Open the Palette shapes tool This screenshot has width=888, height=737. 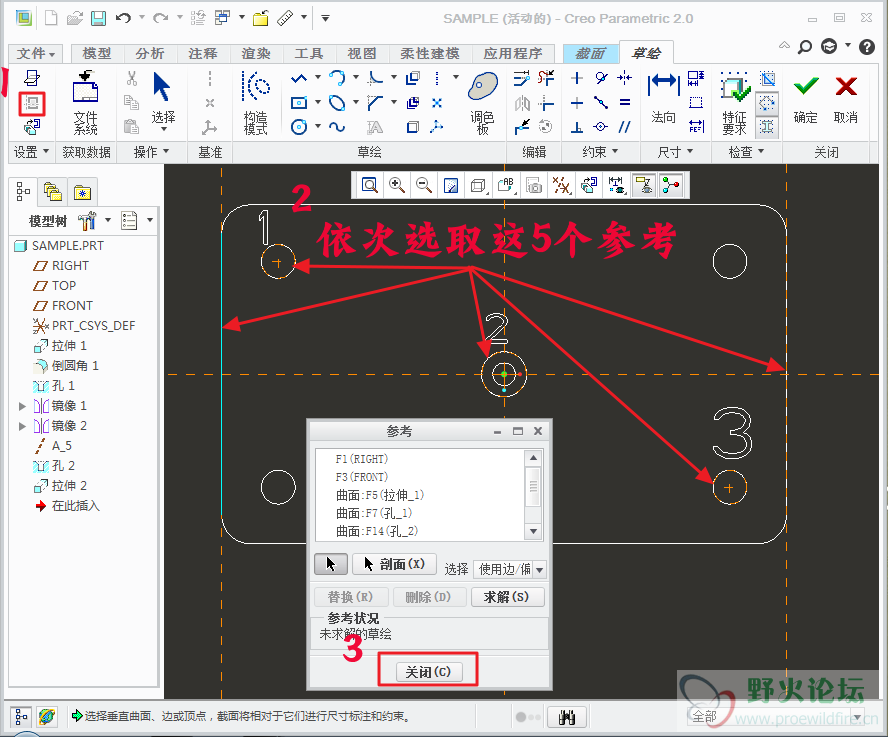483,103
